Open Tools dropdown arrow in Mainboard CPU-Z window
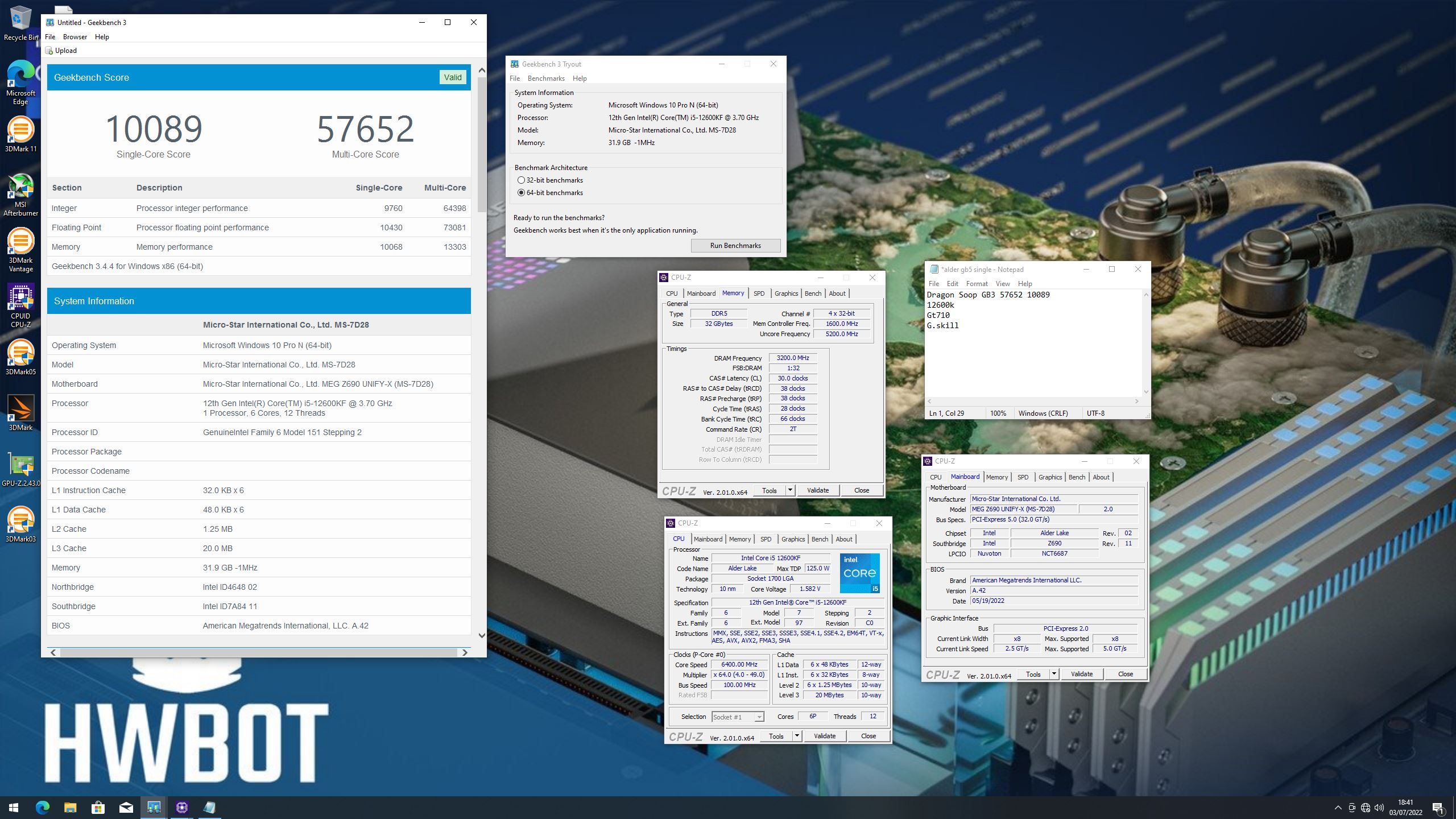This screenshot has height=819, width=1456. 1054,674
